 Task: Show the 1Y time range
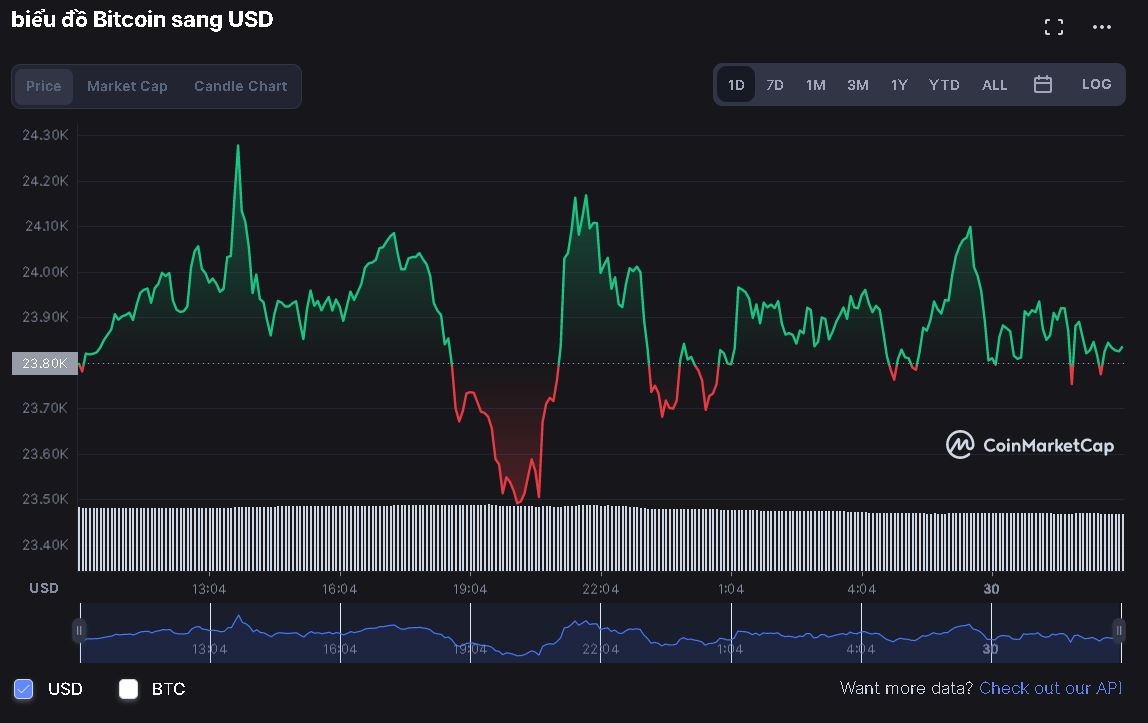(899, 85)
